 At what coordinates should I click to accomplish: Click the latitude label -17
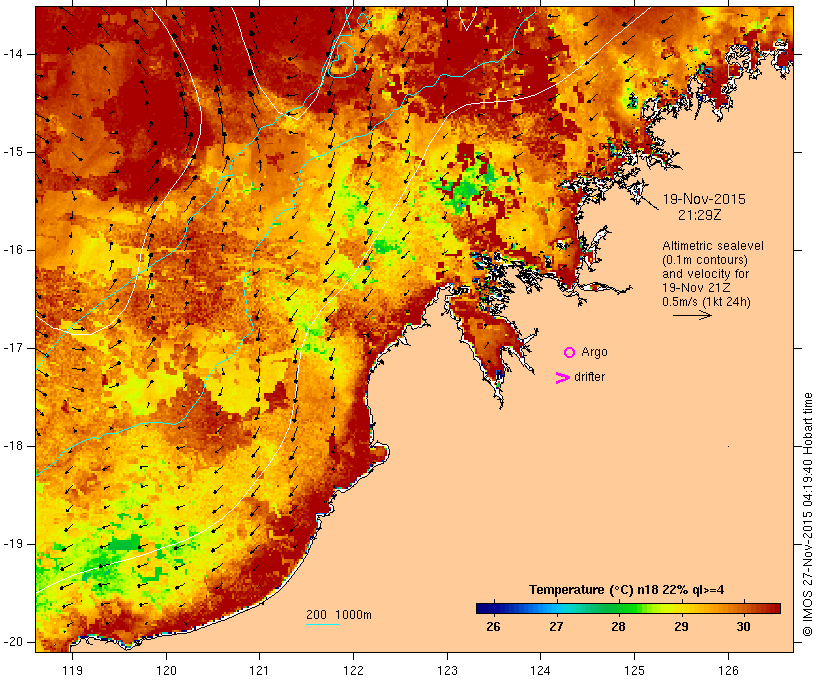13,348
